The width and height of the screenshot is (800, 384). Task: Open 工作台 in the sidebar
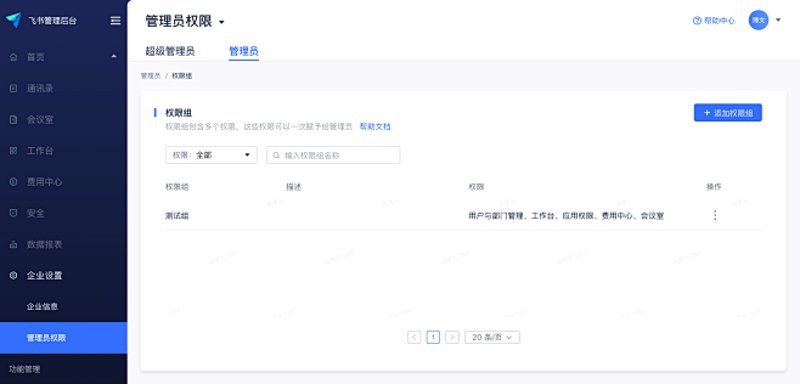(40, 151)
